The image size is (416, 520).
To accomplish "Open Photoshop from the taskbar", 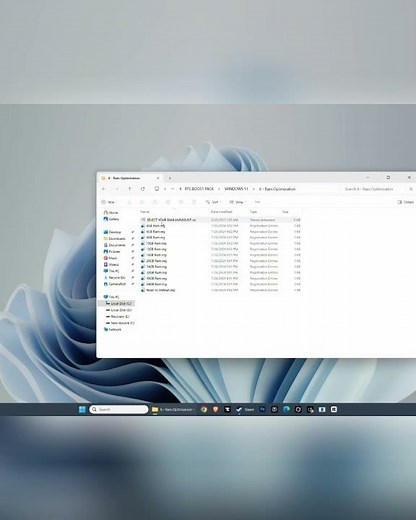I will pos(262,409).
